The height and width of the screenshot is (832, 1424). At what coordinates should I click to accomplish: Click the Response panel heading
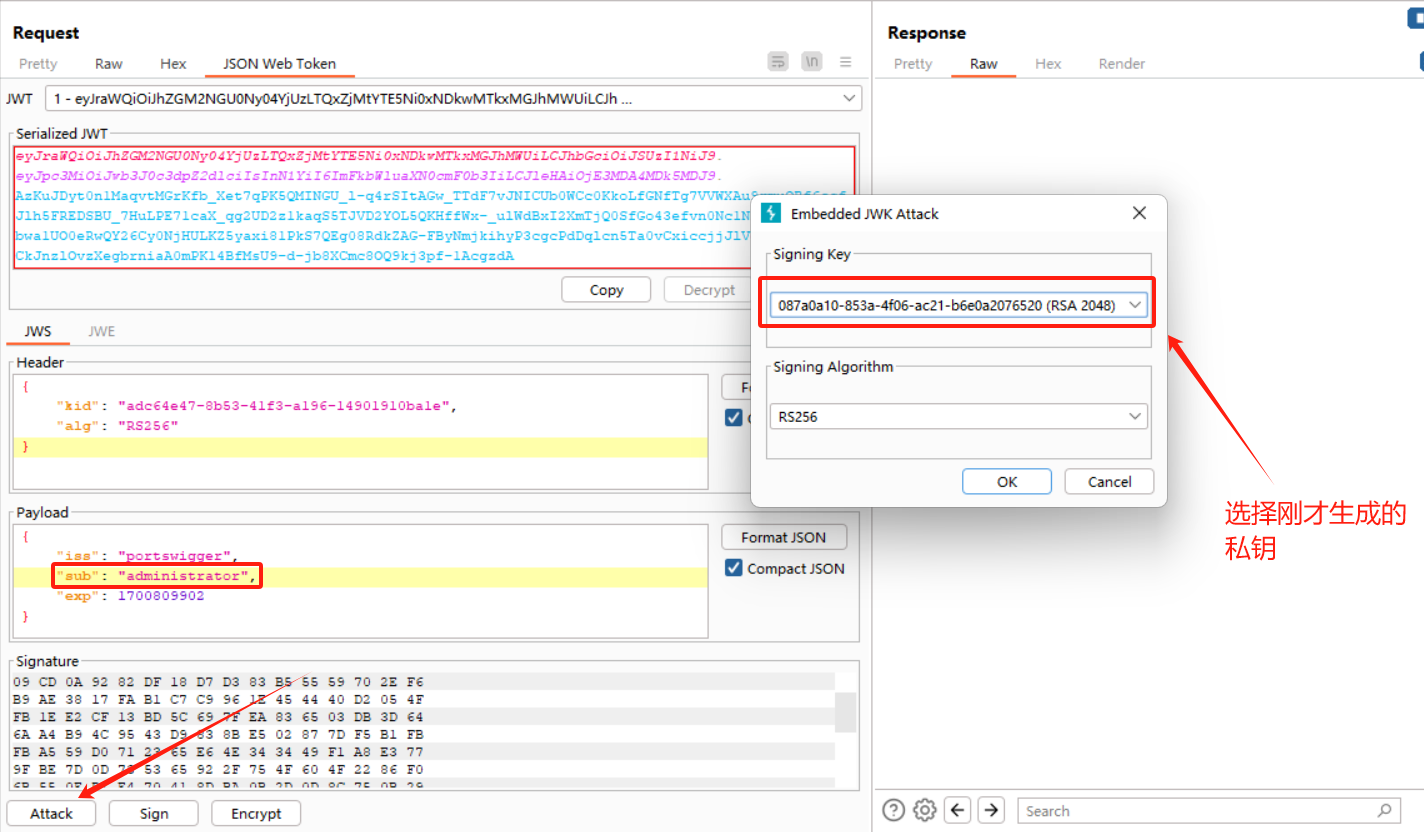click(927, 33)
